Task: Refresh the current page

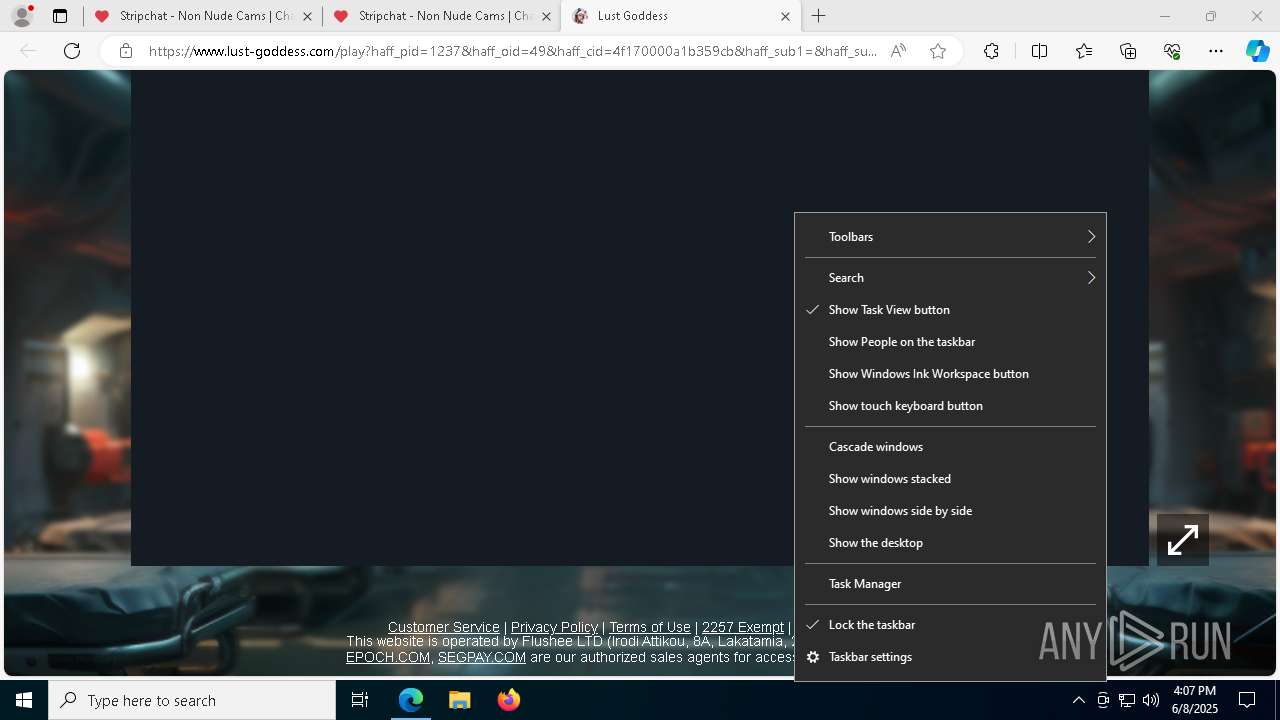Action: (x=72, y=51)
